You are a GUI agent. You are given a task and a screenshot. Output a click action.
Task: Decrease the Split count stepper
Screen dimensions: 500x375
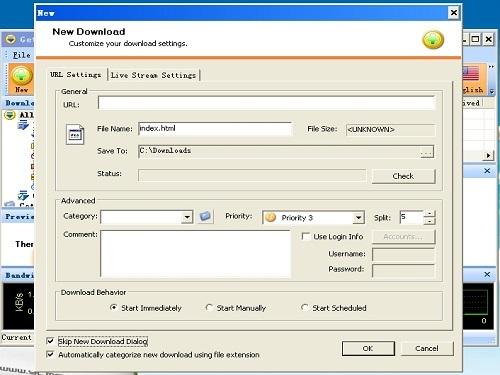click(x=429, y=221)
